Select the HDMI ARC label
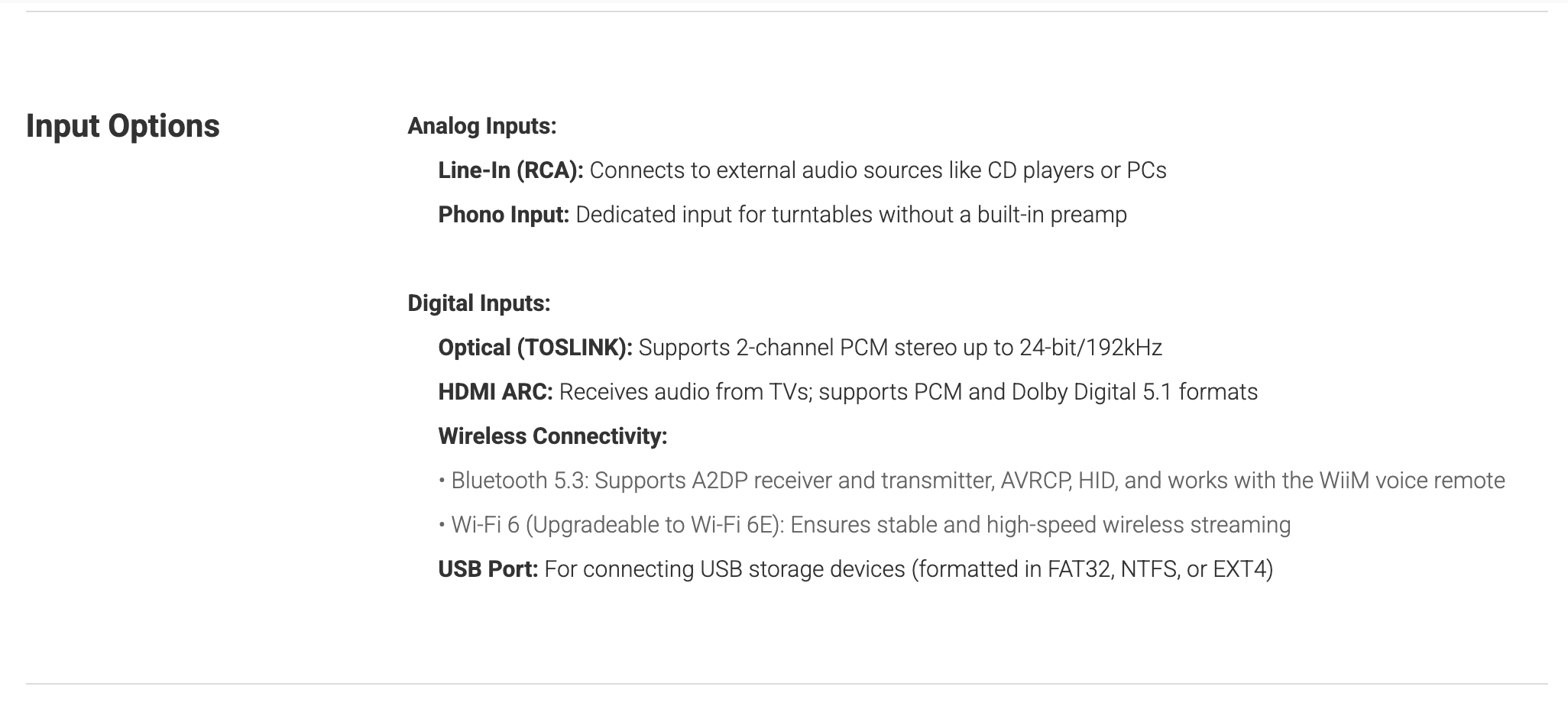The image size is (1568, 706). pyautogui.click(x=495, y=392)
